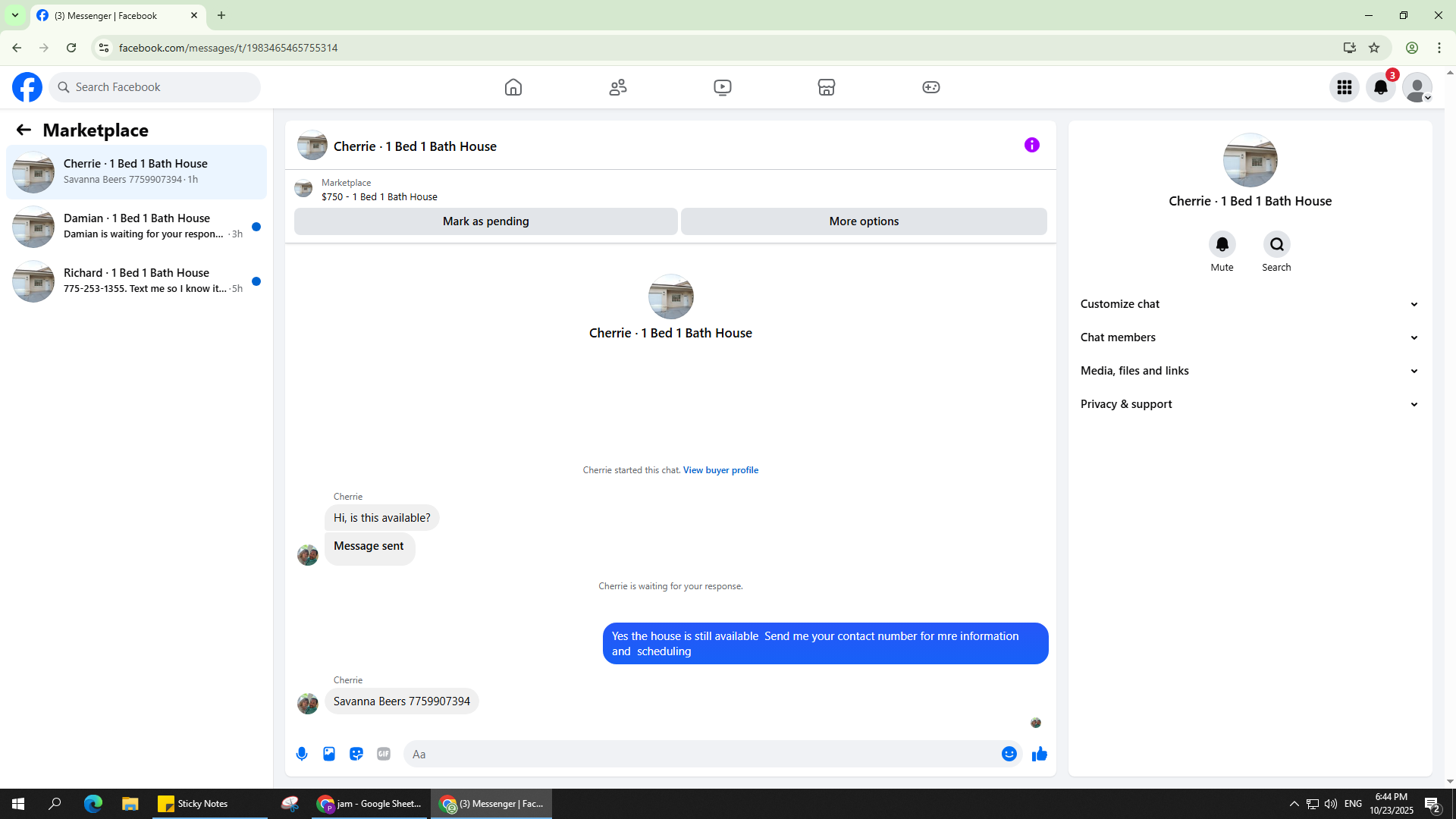Open the sticker picker icon
Screen dimensions: 1456x819
point(356,754)
